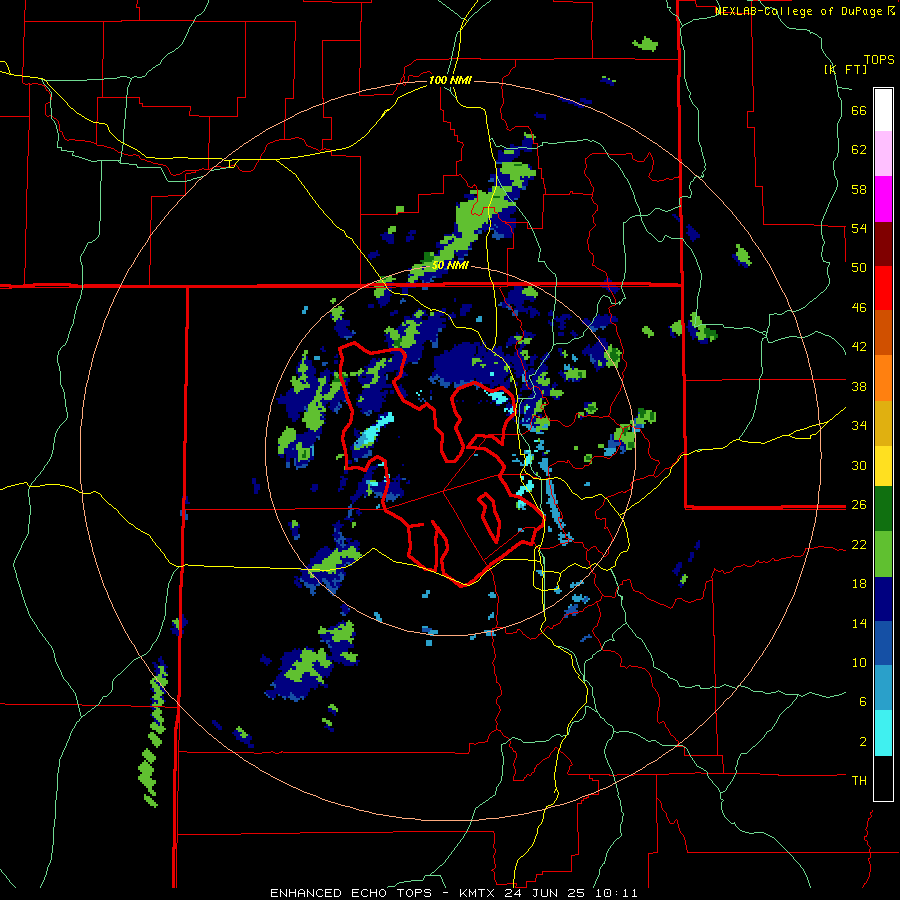The image size is (900, 900).
Task: Click the medium blue swatch between 14 and 10
Action: tap(883, 643)
